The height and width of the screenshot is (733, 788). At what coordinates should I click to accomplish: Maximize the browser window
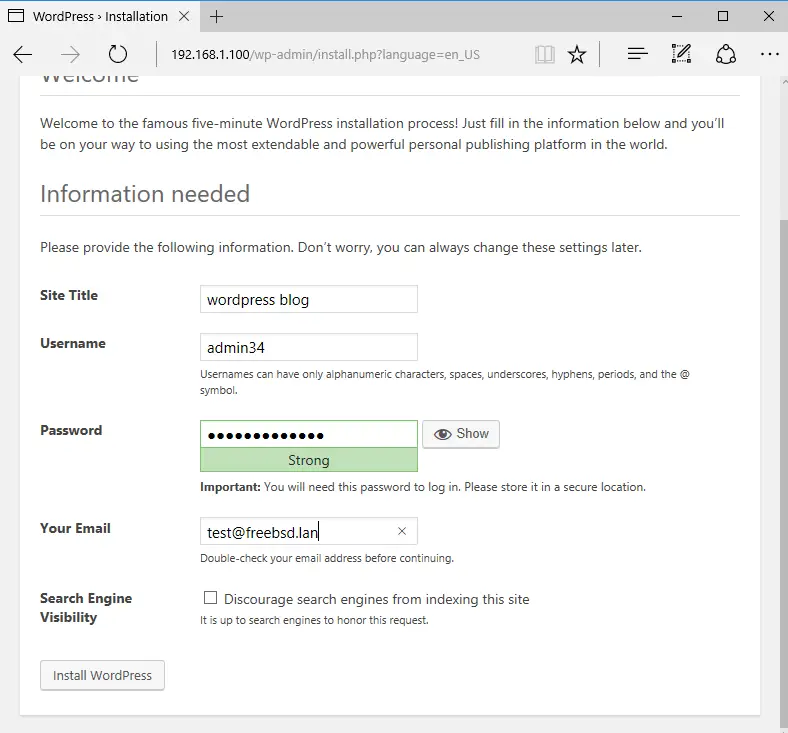click(x=723, y=16)
